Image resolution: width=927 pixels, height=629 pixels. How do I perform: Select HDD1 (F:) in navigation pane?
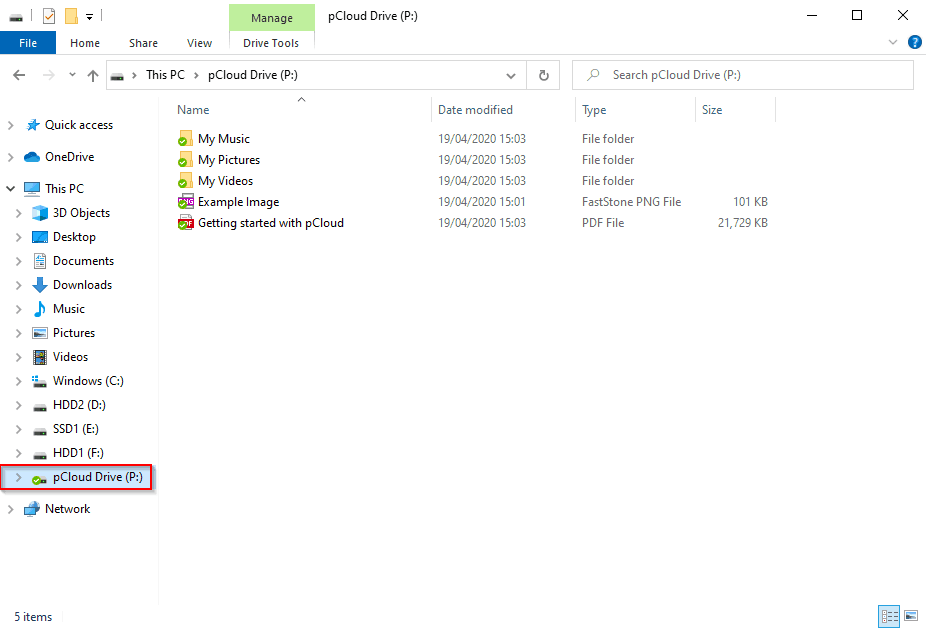coord(77,453)
